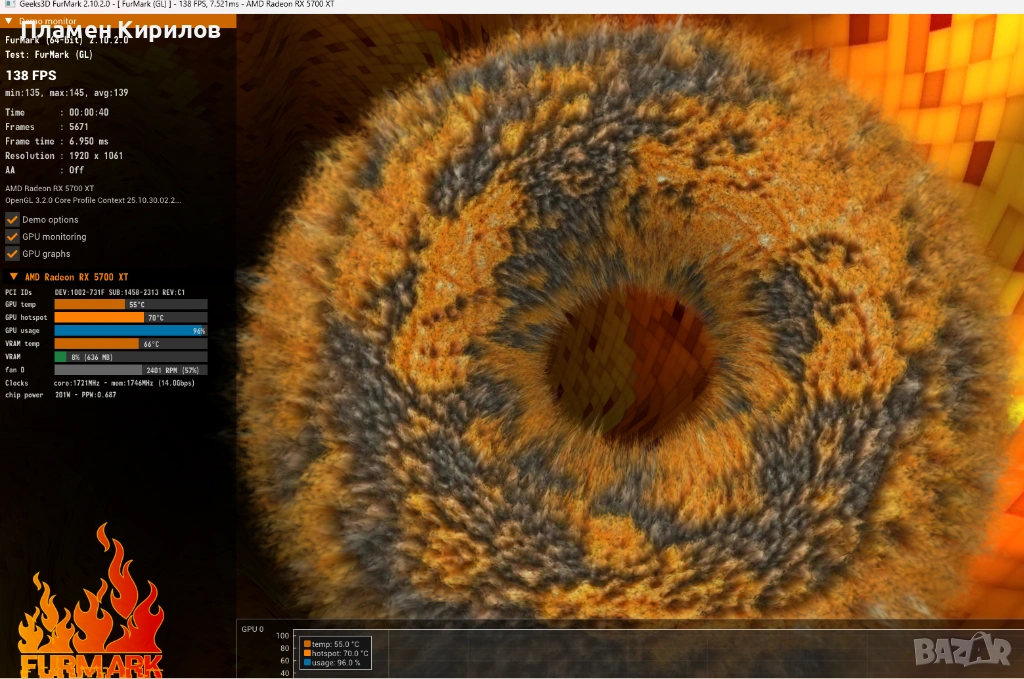Image resolution: width=1024 pixels, height=679 pixels.
Task: Click the fan 0 RPM bar
Action: (130, 369)
